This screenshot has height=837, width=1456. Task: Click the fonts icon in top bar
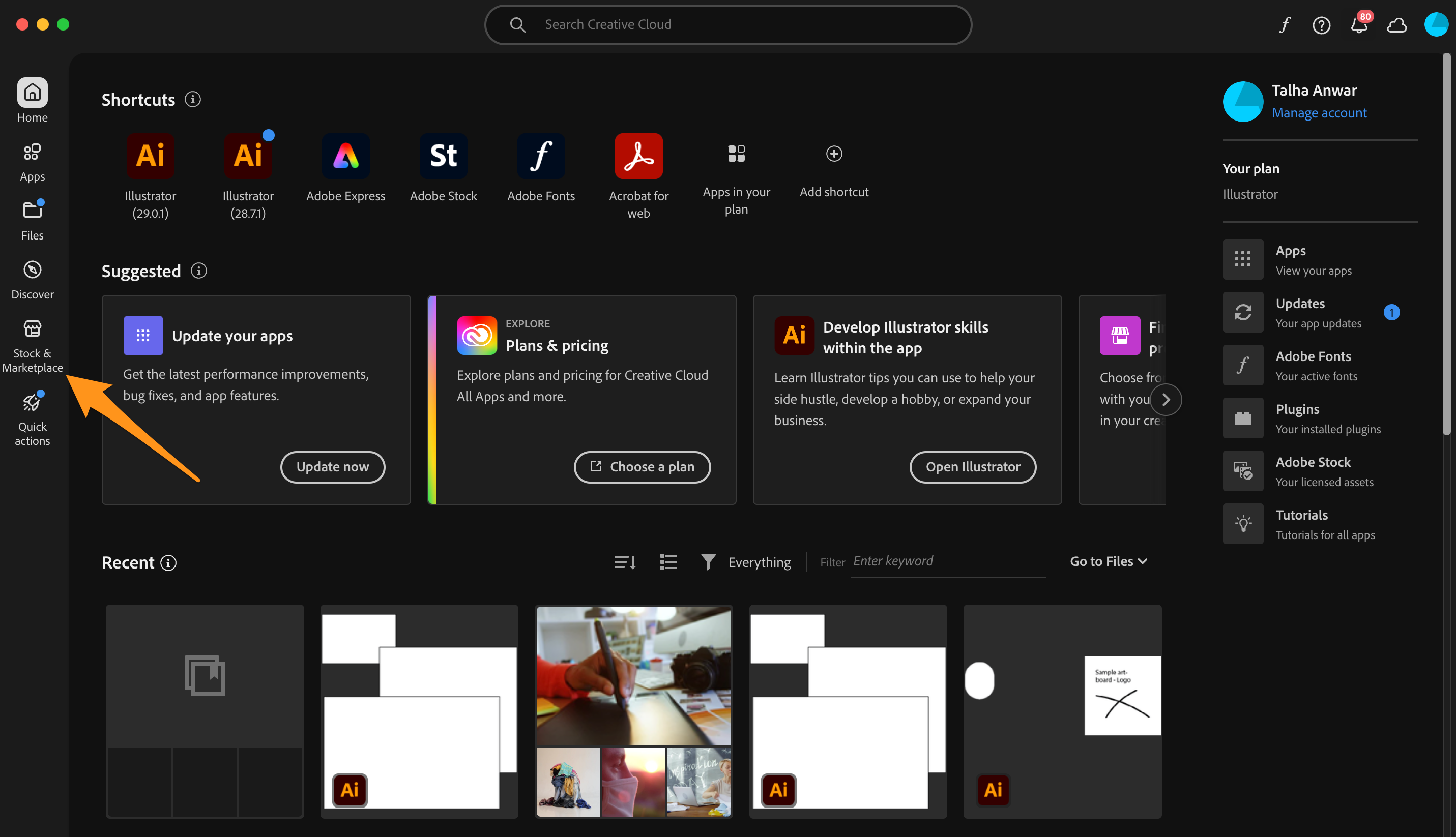(x=1285, y=25)
